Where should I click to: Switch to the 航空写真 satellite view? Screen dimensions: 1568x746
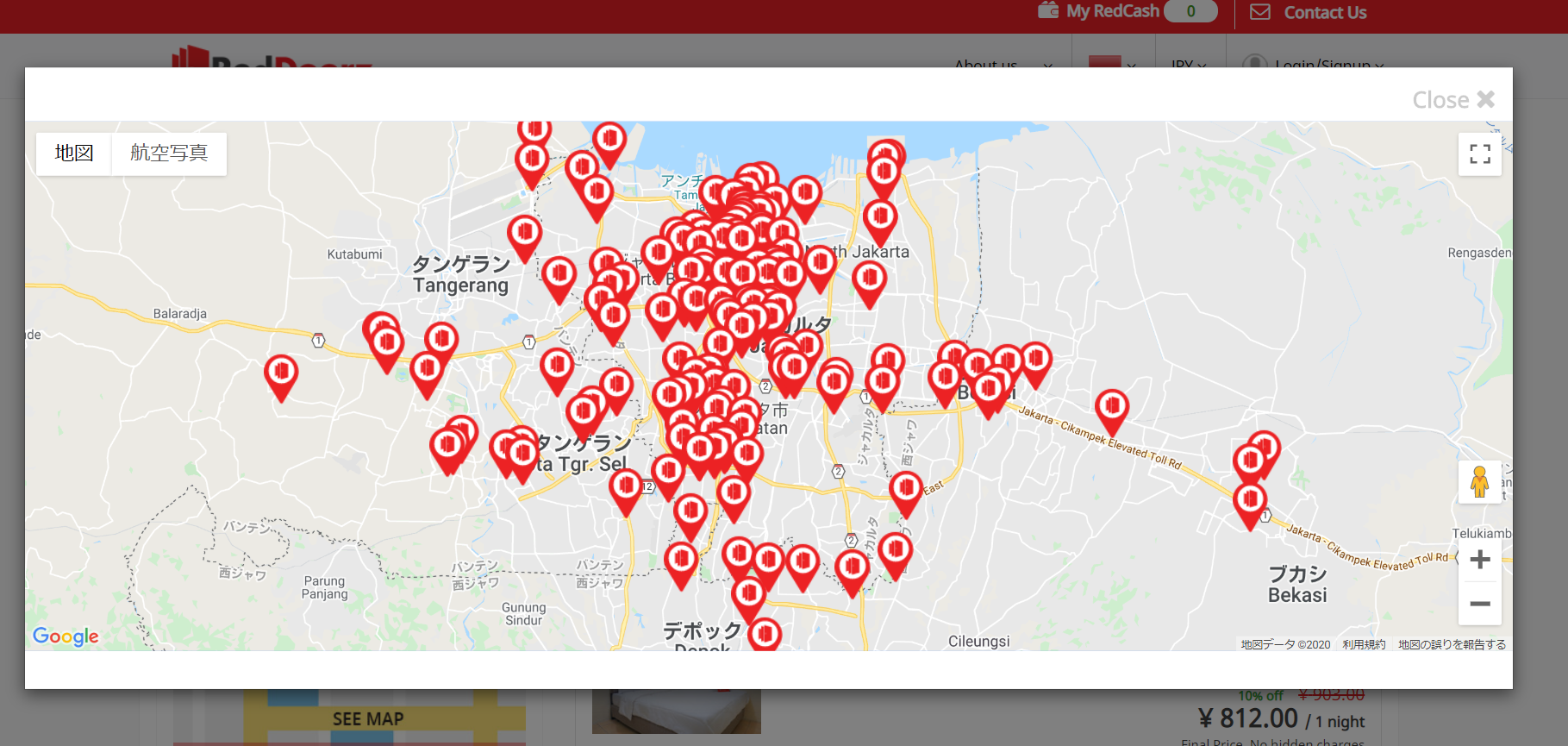pyautogui.click(x=169, y=154)
